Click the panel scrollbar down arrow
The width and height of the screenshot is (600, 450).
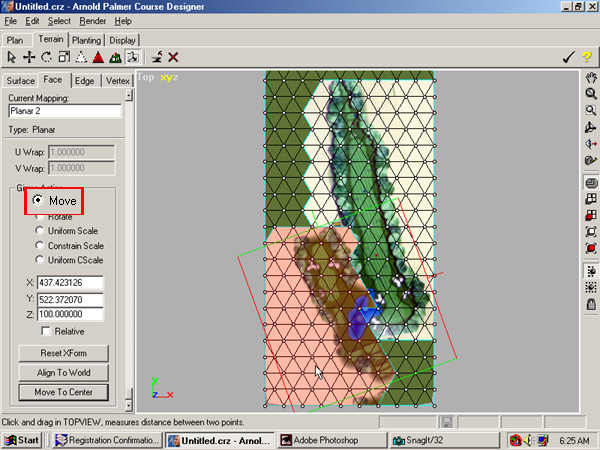point(129,405)
